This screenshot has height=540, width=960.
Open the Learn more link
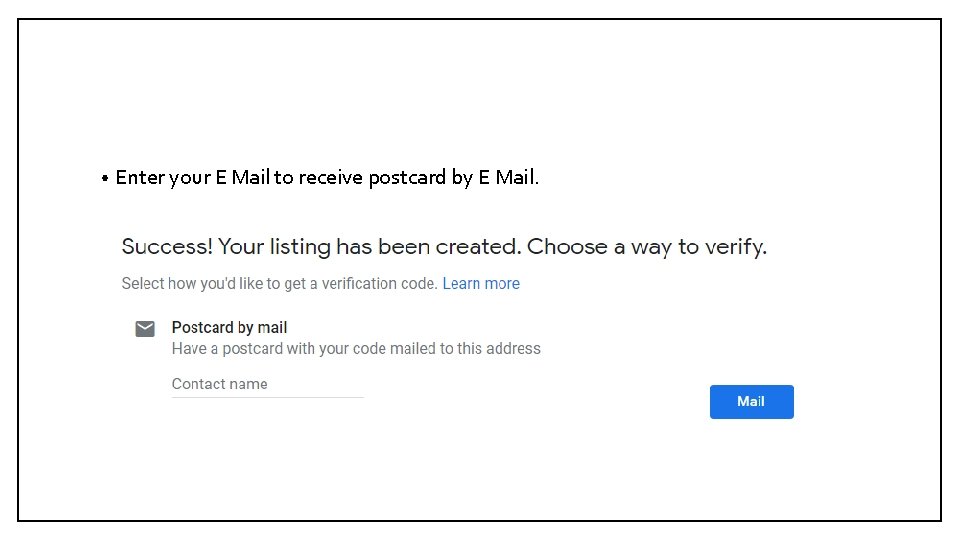tap(481, 284)
